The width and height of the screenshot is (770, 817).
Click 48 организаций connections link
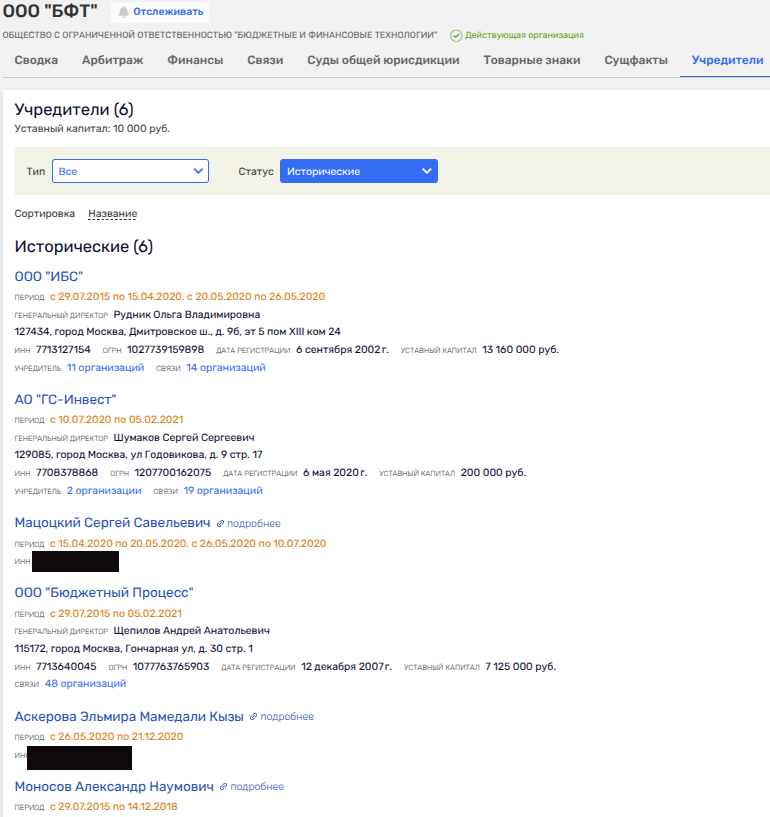click(x=85, y=684)
